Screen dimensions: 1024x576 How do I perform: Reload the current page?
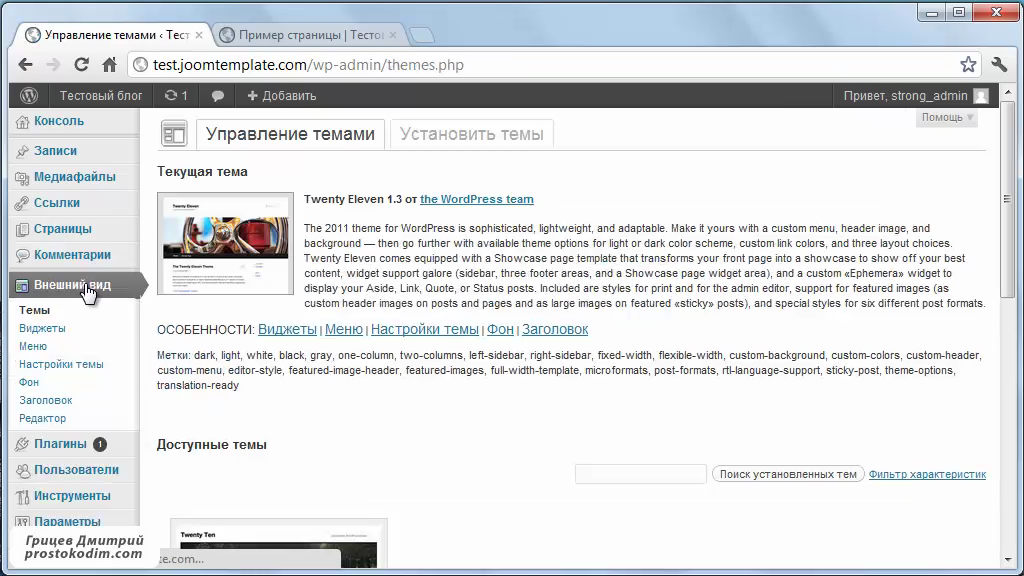pyautogui.click(x=81, y=65)
